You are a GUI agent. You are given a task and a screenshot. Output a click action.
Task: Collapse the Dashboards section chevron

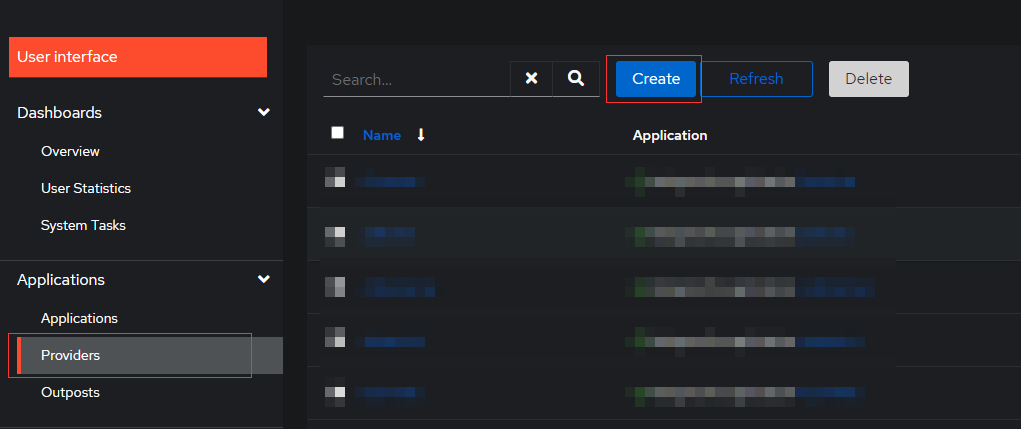264,112
